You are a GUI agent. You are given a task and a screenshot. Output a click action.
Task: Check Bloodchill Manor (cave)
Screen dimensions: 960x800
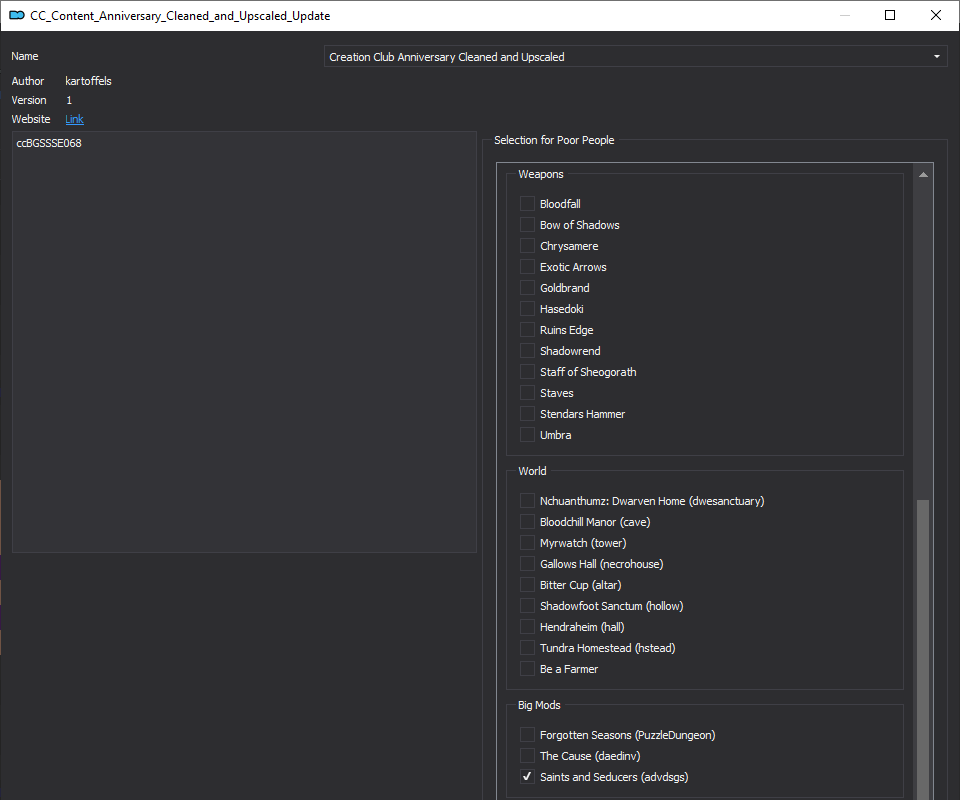(527, 521)
